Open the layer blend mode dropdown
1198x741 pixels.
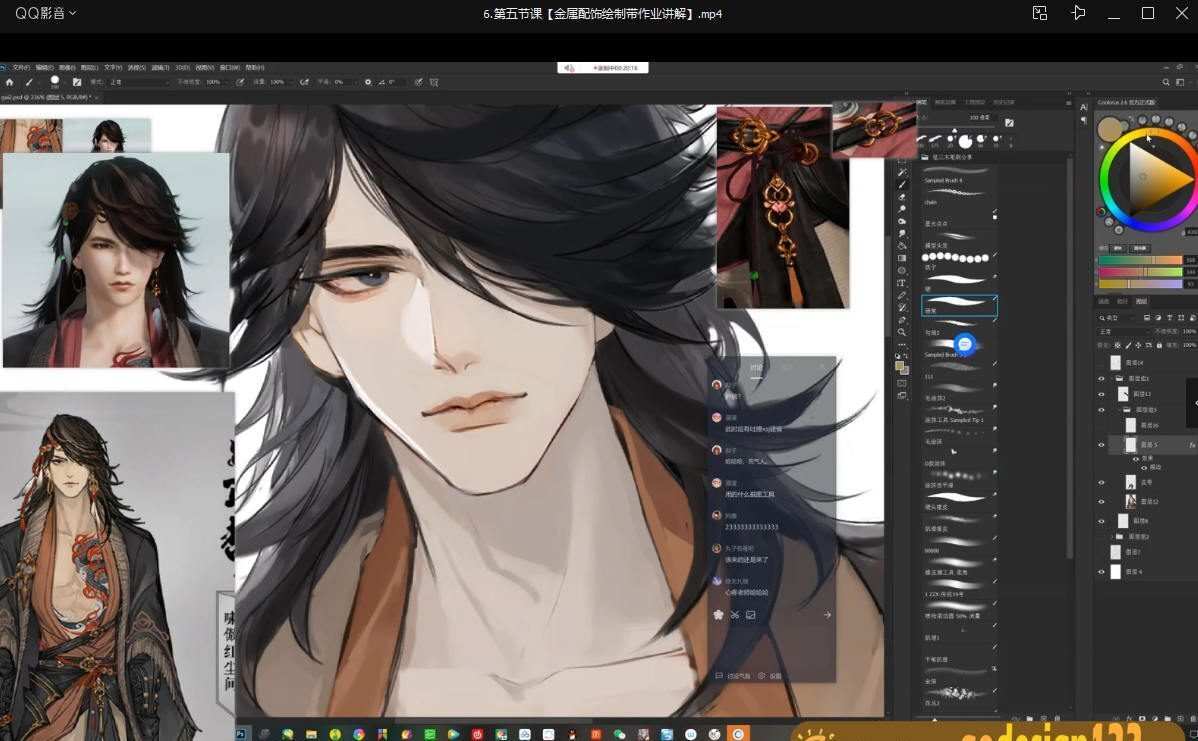(x=1123, y=332)
